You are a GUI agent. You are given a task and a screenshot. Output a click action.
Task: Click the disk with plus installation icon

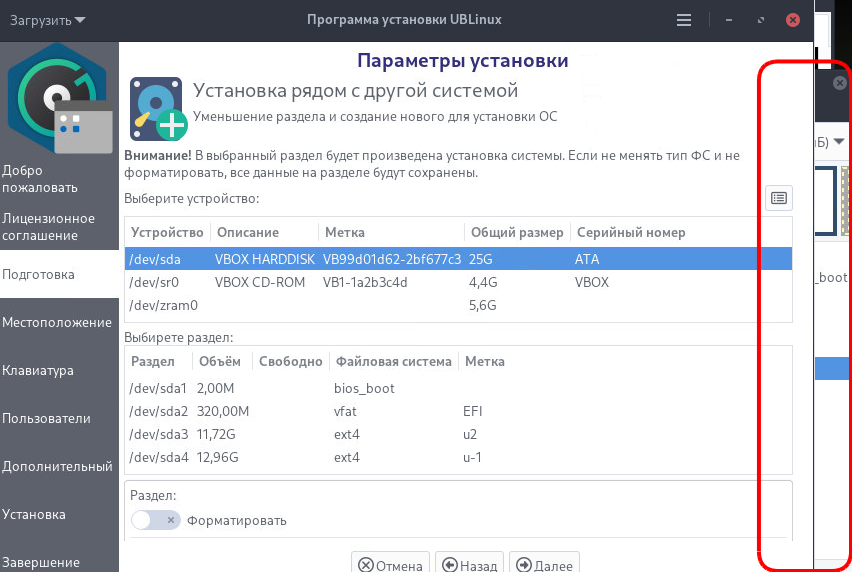point(158,109)
